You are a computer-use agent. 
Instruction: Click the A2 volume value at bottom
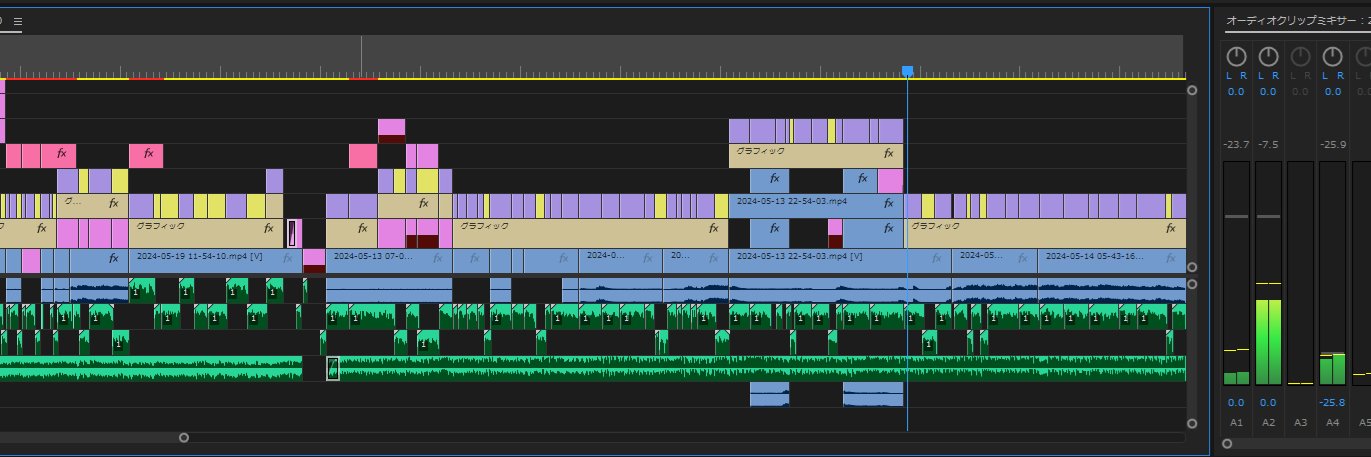click(1268, 402)
